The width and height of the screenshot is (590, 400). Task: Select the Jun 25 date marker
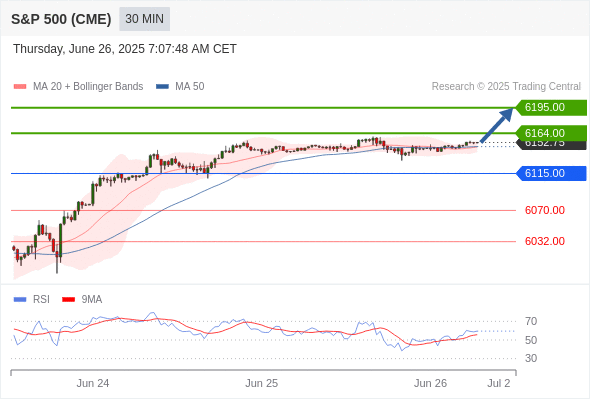coord(262,383)
